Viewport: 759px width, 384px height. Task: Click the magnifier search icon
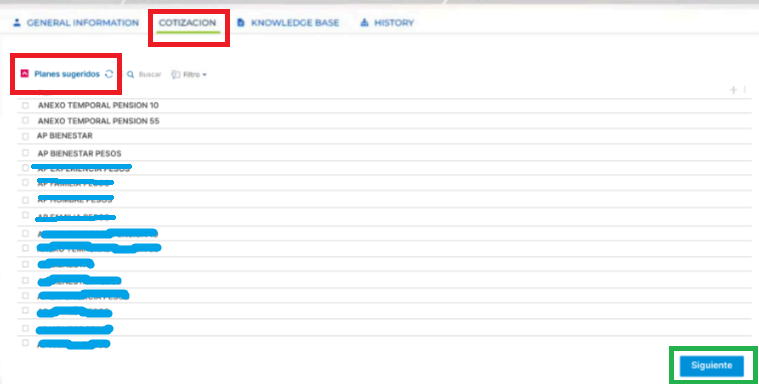tap(130, 75)
